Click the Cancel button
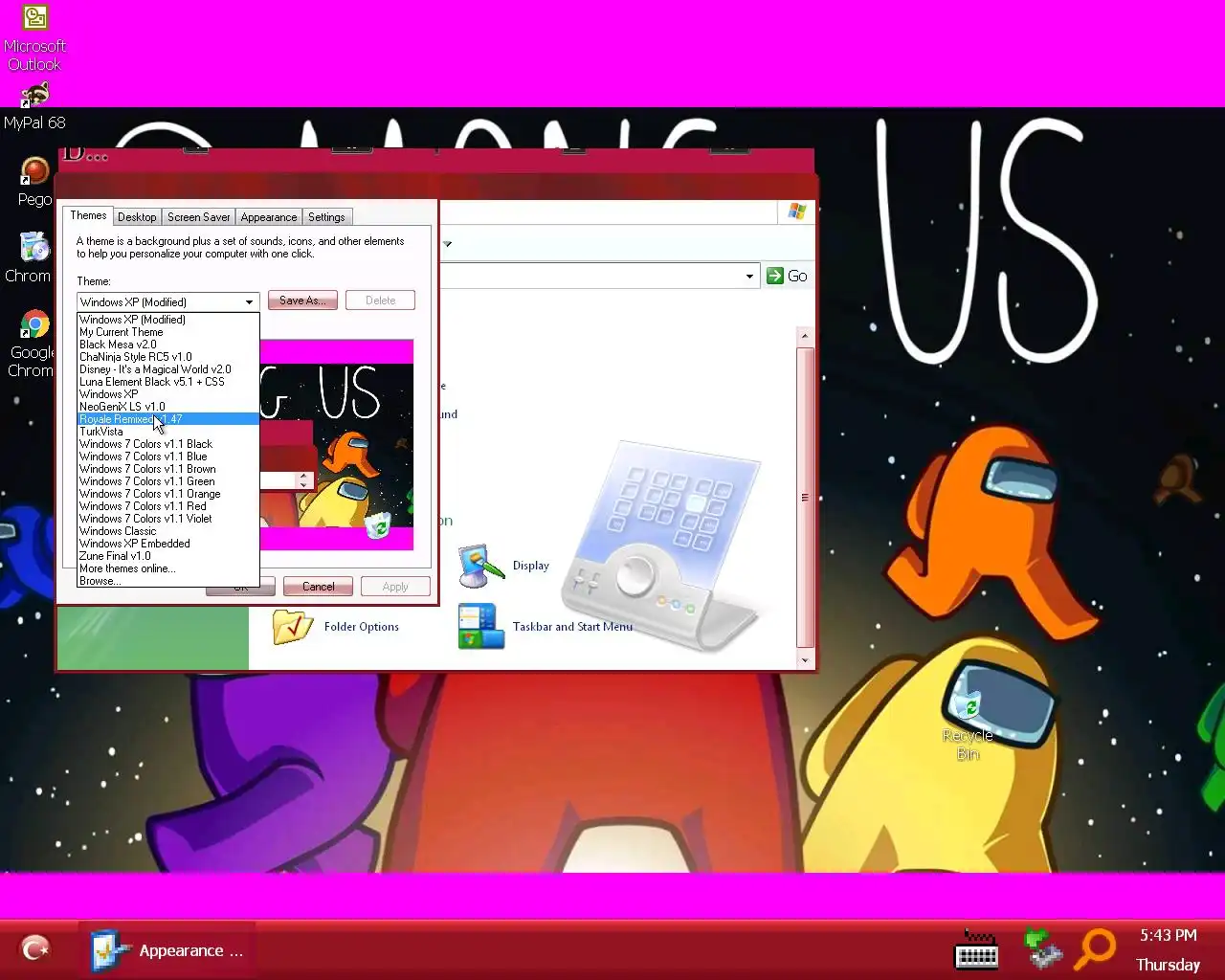1225x980 pixels. pyautogui.click(x=319, y=587)
